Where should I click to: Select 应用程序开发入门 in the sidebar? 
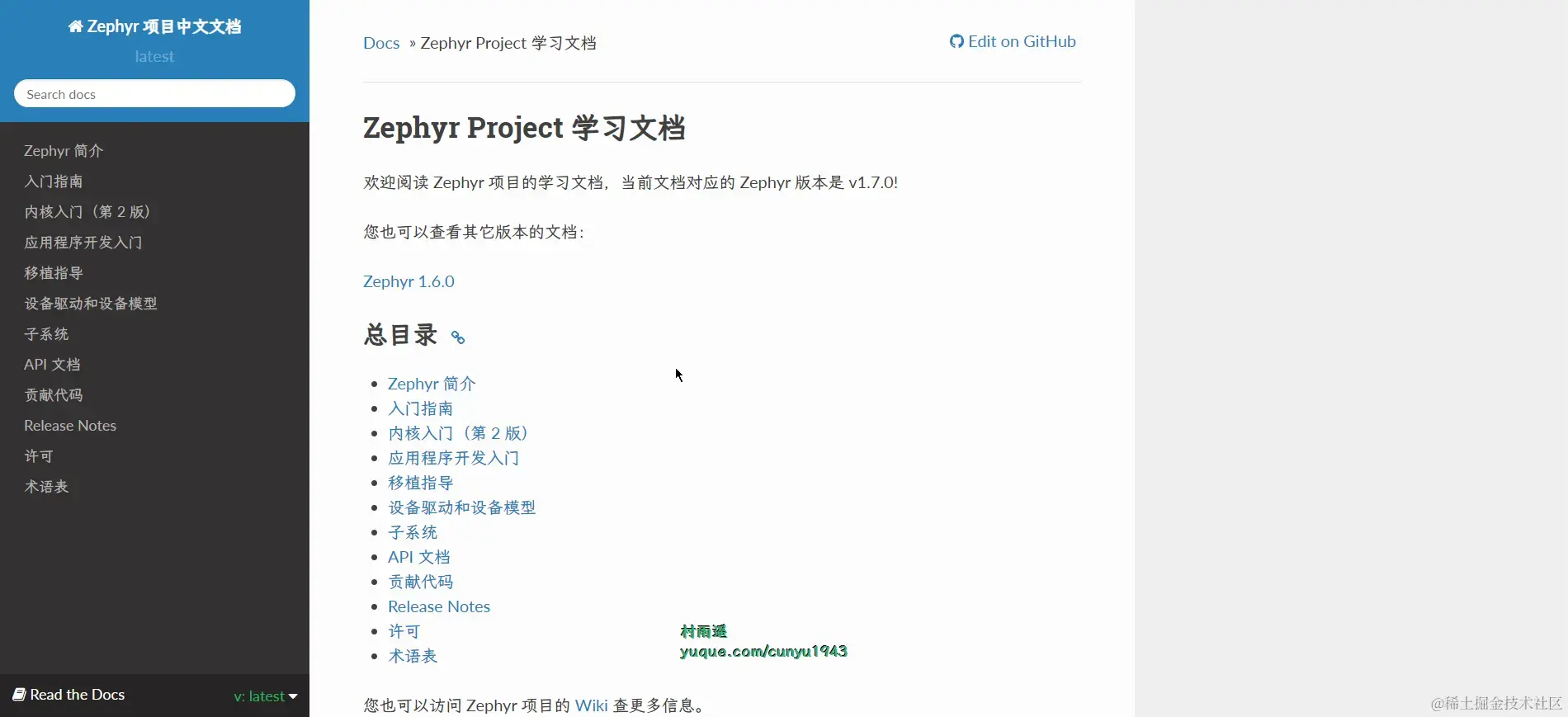[83, 242]
